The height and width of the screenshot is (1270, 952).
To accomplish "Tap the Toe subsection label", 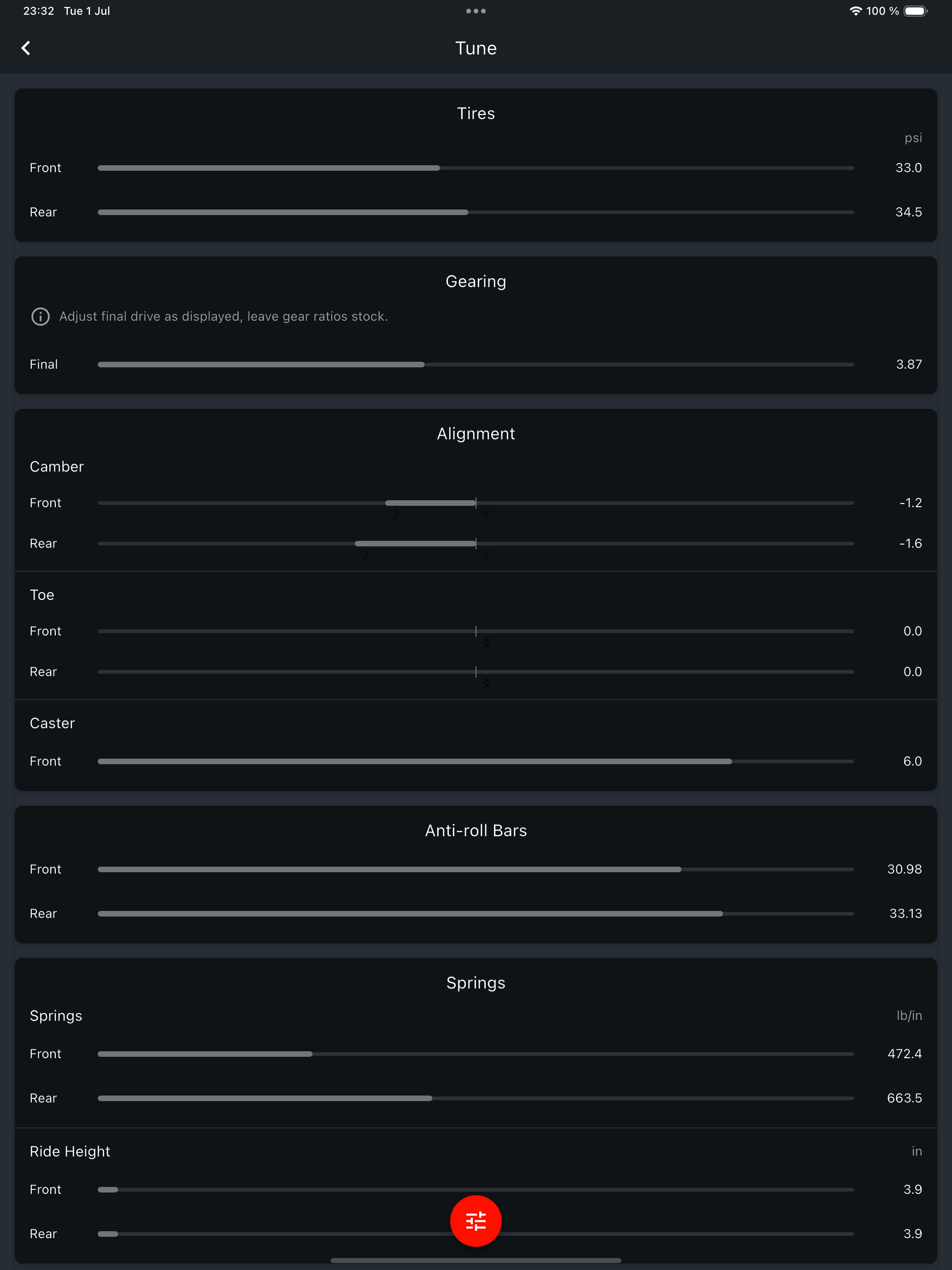I will pos(42,595).
